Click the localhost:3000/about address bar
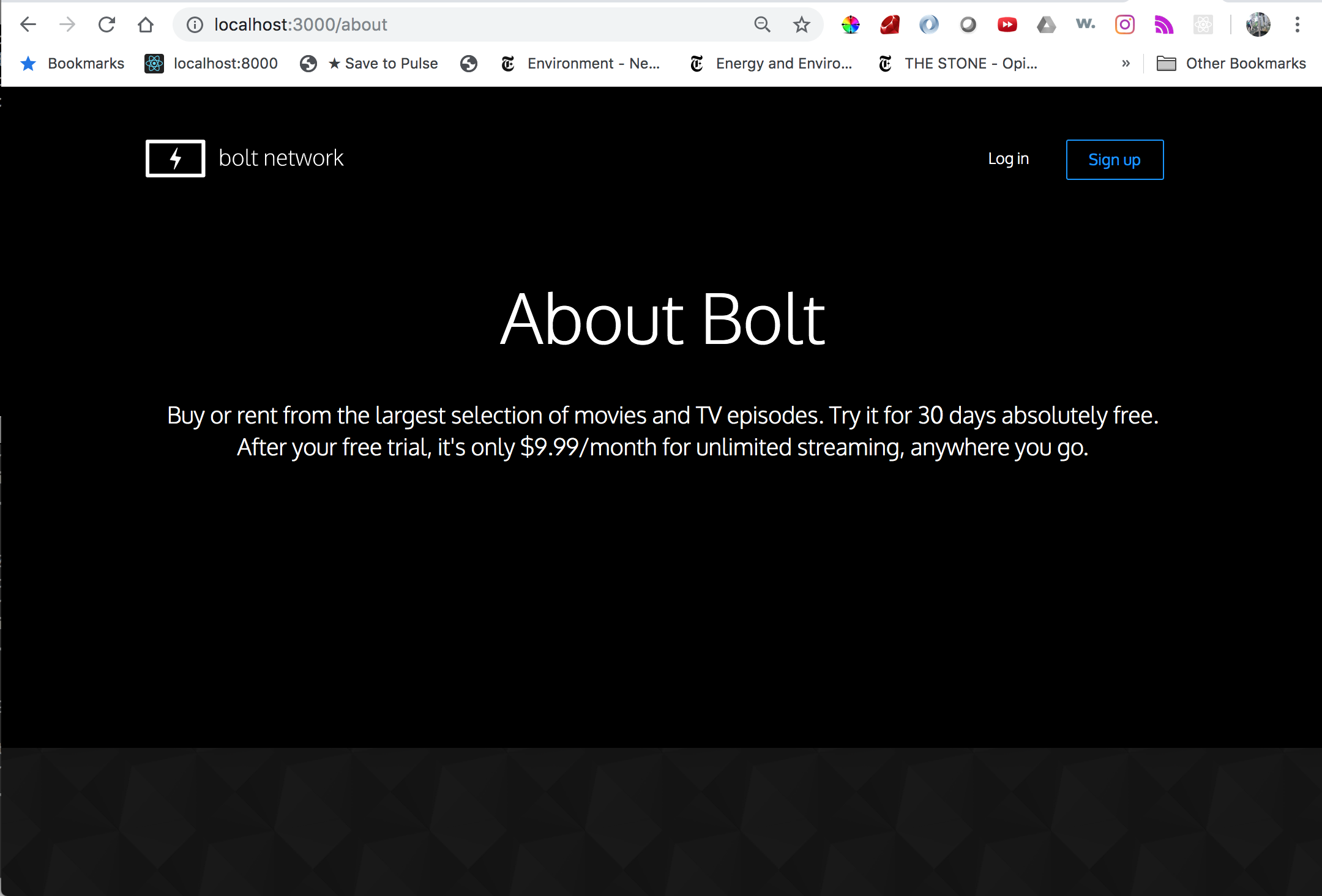This screenshot has width=1322, height=896. (301, 25)
